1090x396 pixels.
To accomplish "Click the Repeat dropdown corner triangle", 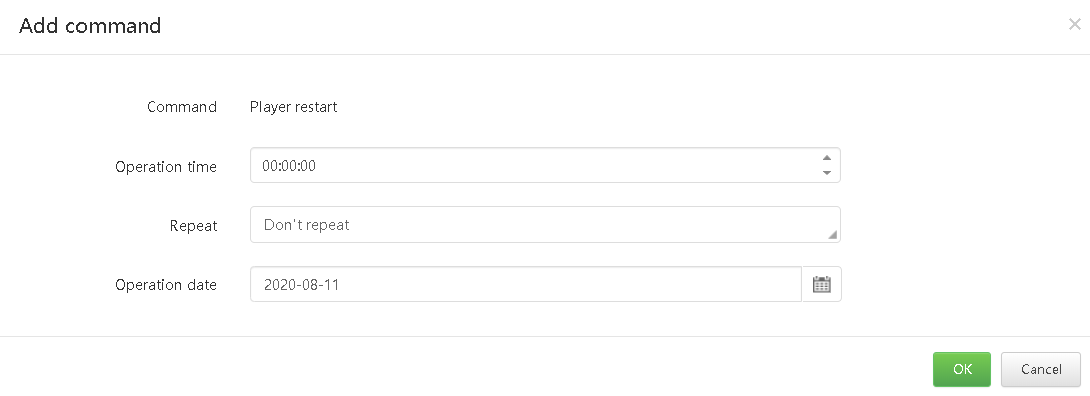I will click(832, 235).
